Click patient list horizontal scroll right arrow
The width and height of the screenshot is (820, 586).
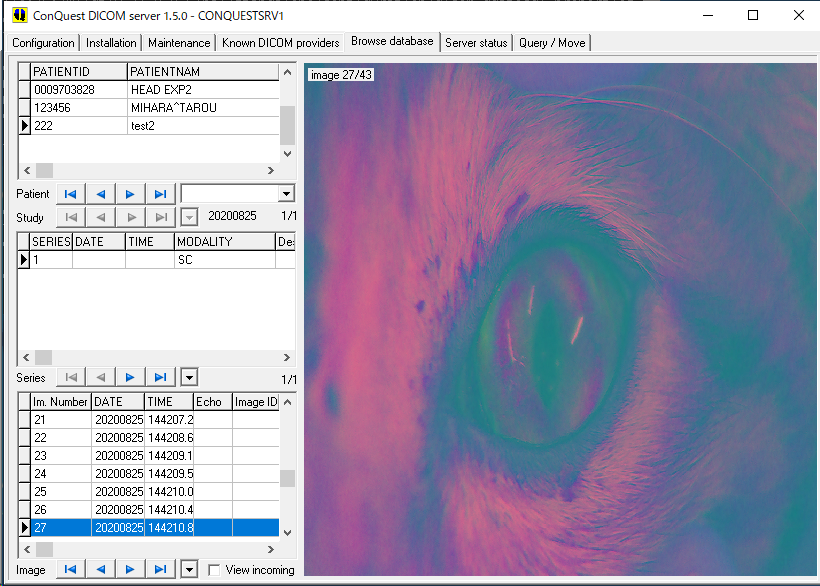point(270,170)
